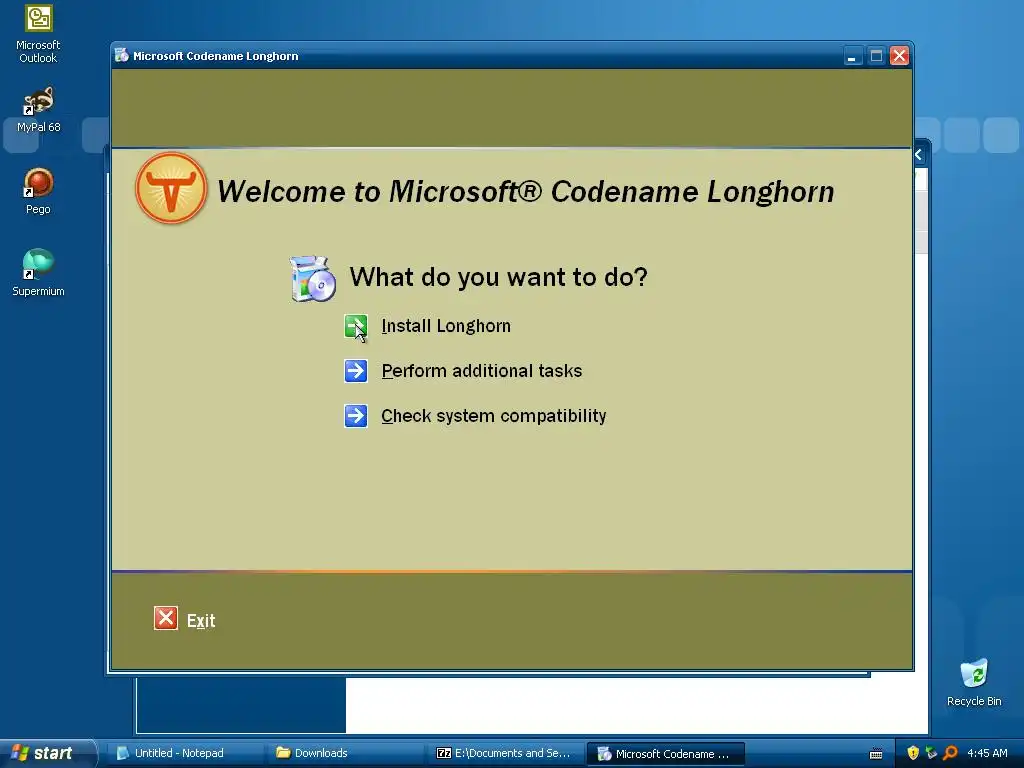This screenshot has width=1024, height=768.
Task: Click the Longhorn bull logo emblem
Action: point(171,189)
